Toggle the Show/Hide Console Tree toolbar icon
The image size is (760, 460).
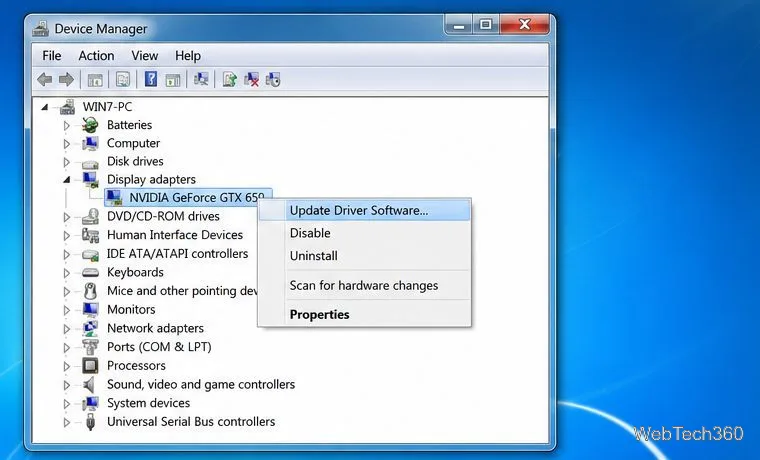coord(95,80)
